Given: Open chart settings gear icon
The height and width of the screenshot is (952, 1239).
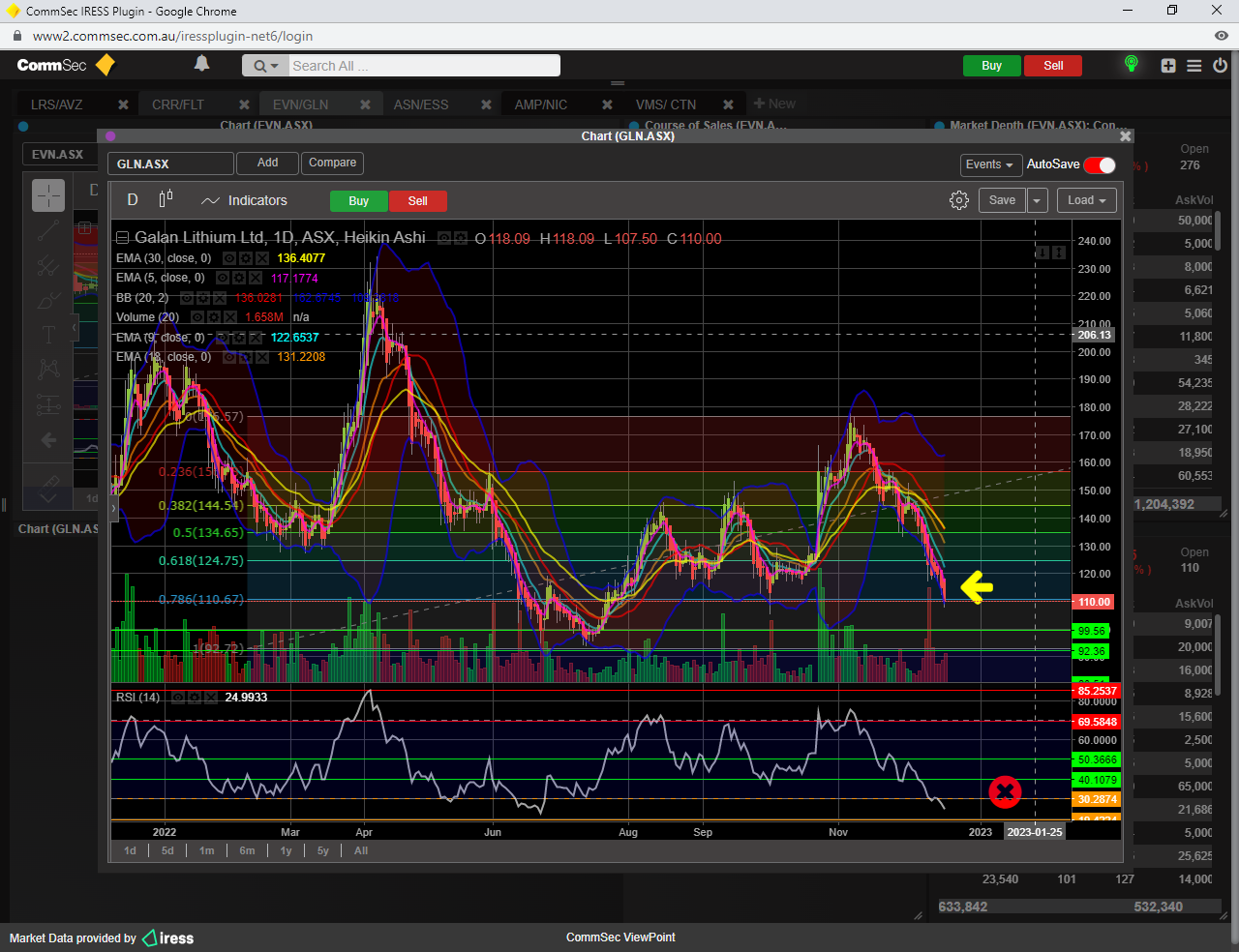Looking at the screenshot, I should [x=959, y=200].
